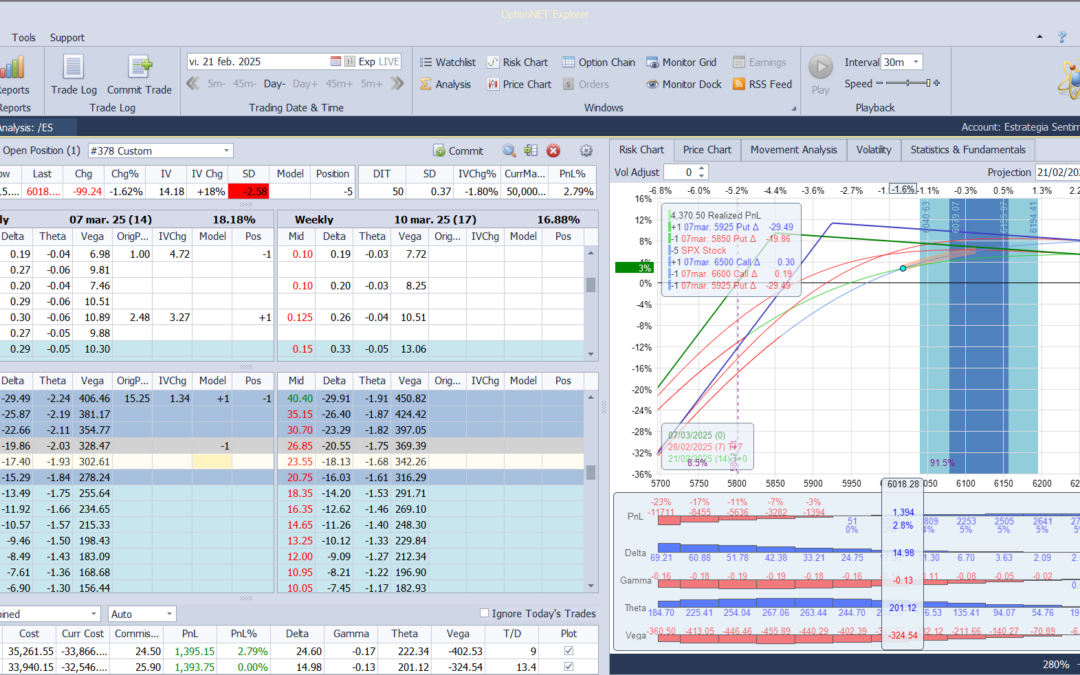Decrease playback speed with the minus icon
Screen dimensions: 1080x675
[880, 83]
